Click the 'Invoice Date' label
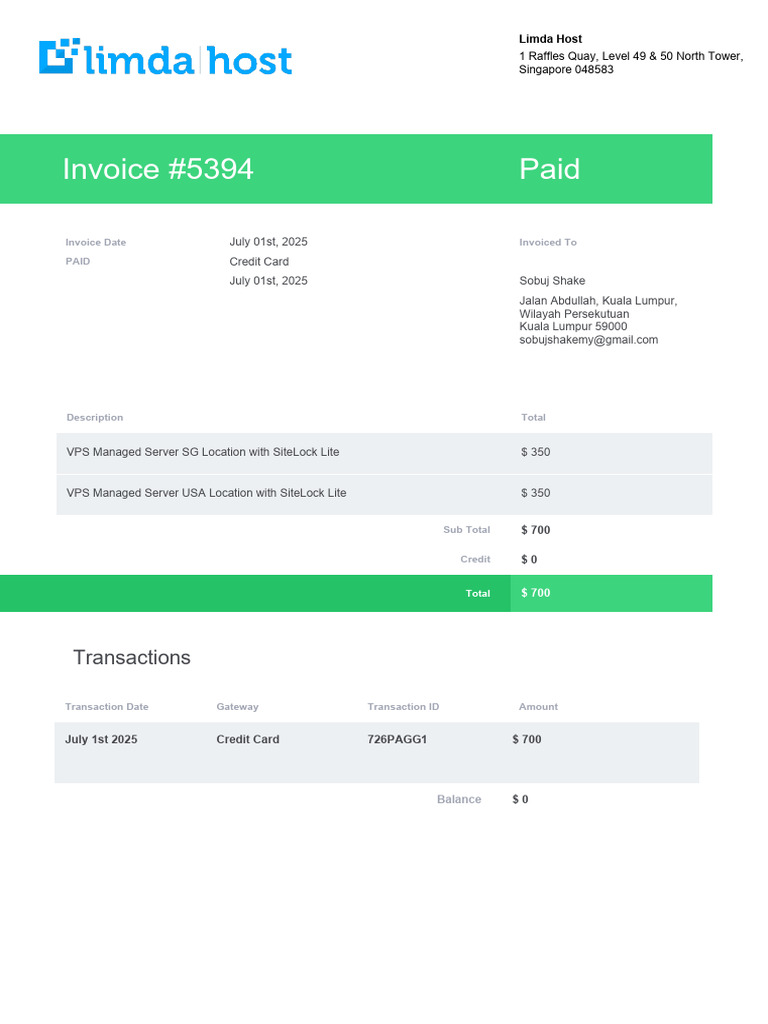This screenshot has height=1024, width=768. tap(95, 242)
